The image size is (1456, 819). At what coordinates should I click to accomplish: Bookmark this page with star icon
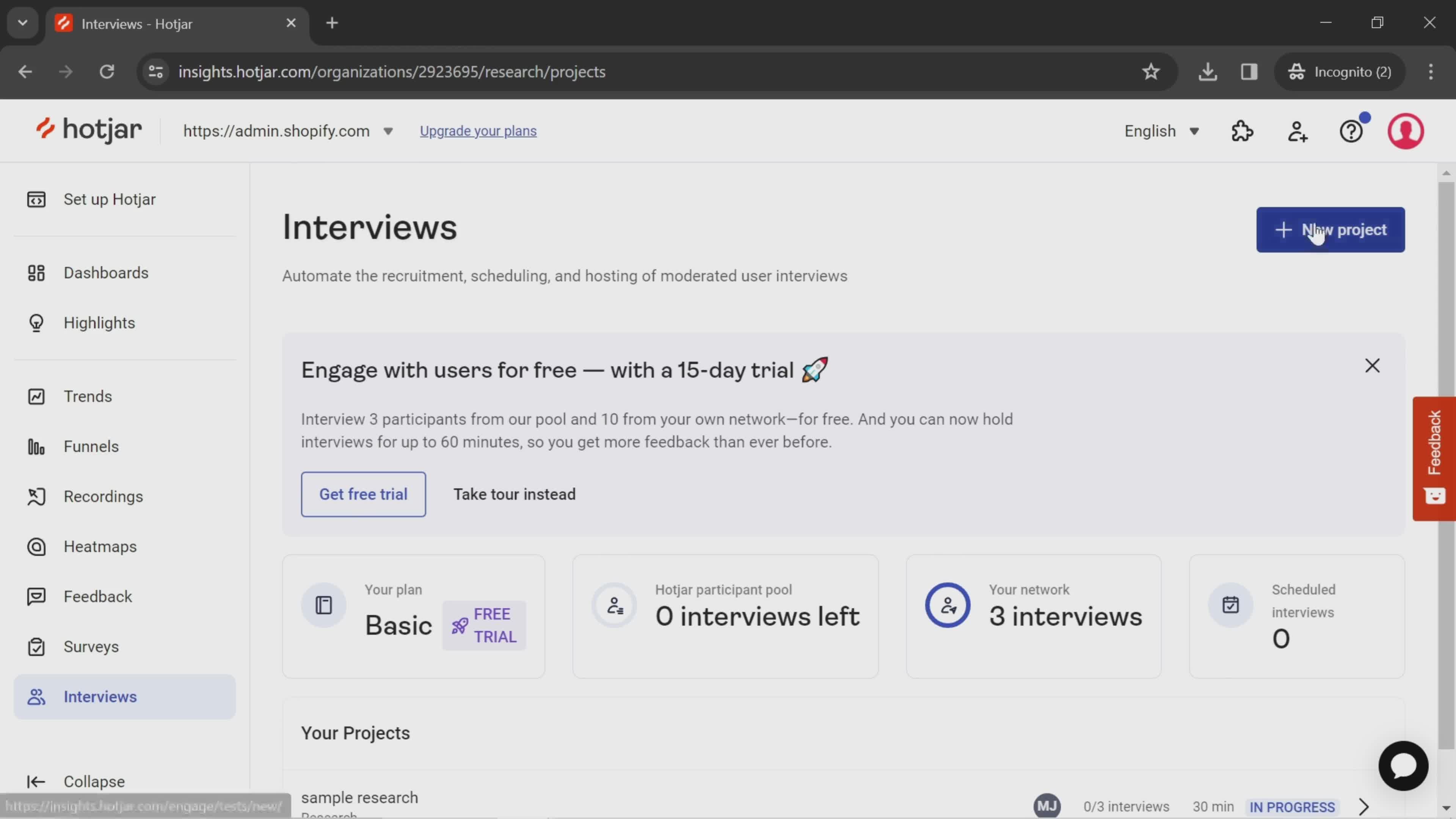click(x=1151, y=72)
